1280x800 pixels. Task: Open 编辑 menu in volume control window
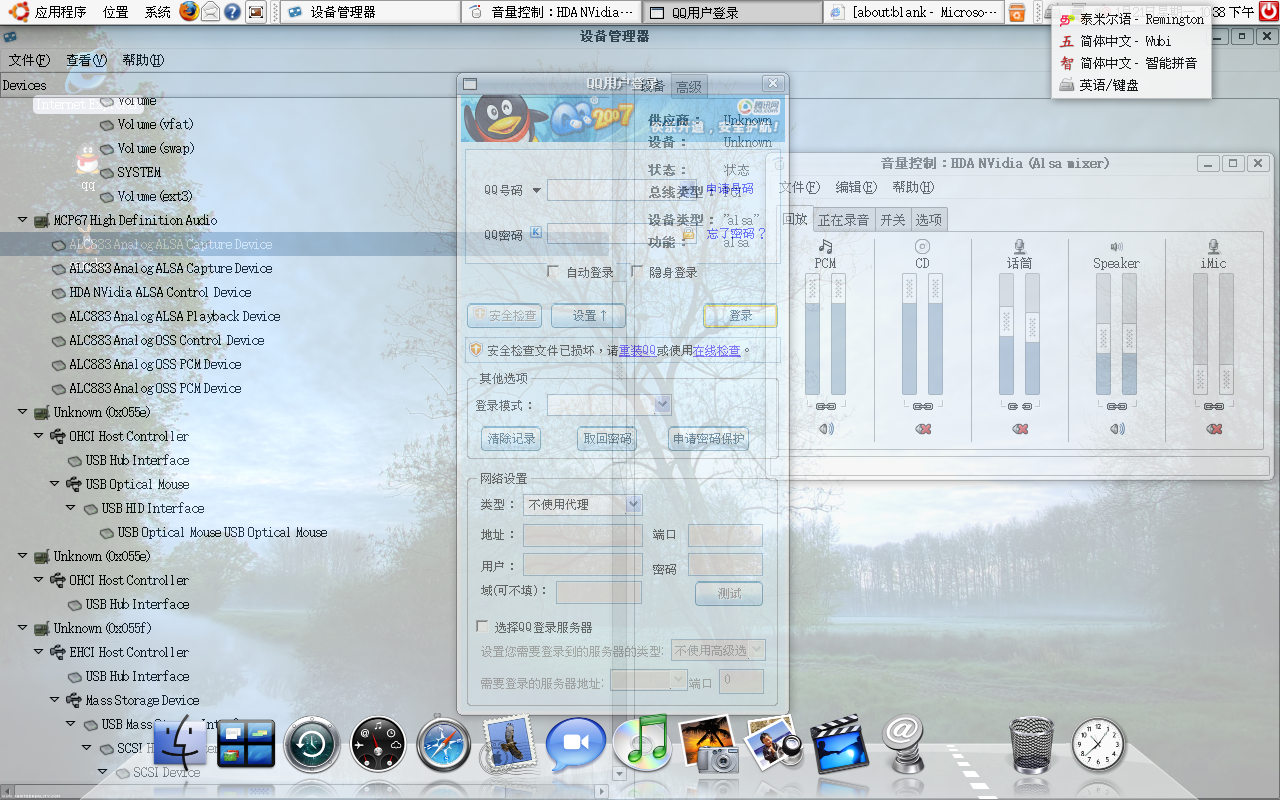point(856,187)
